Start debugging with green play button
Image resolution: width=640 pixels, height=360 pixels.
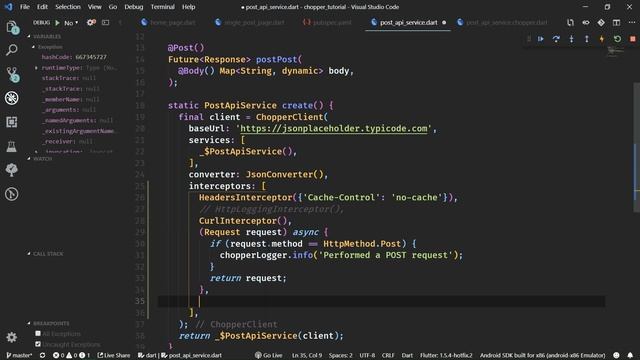click(x=58, y=23)
